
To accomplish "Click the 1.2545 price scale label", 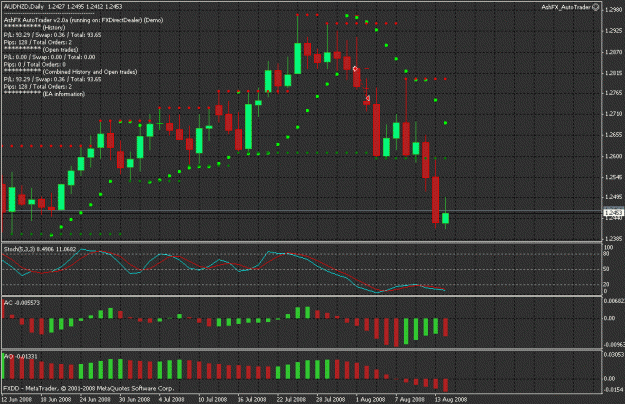I will coord(613,177).
